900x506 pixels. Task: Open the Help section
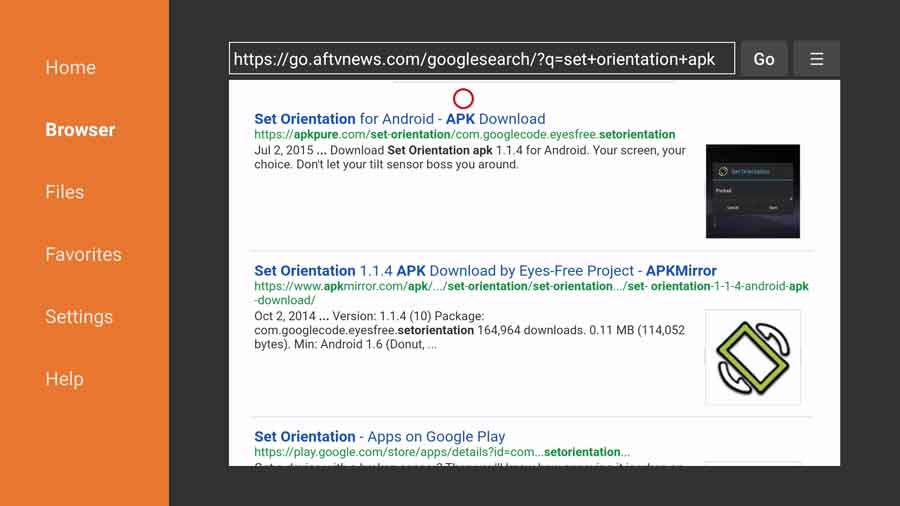click(64, 379)
